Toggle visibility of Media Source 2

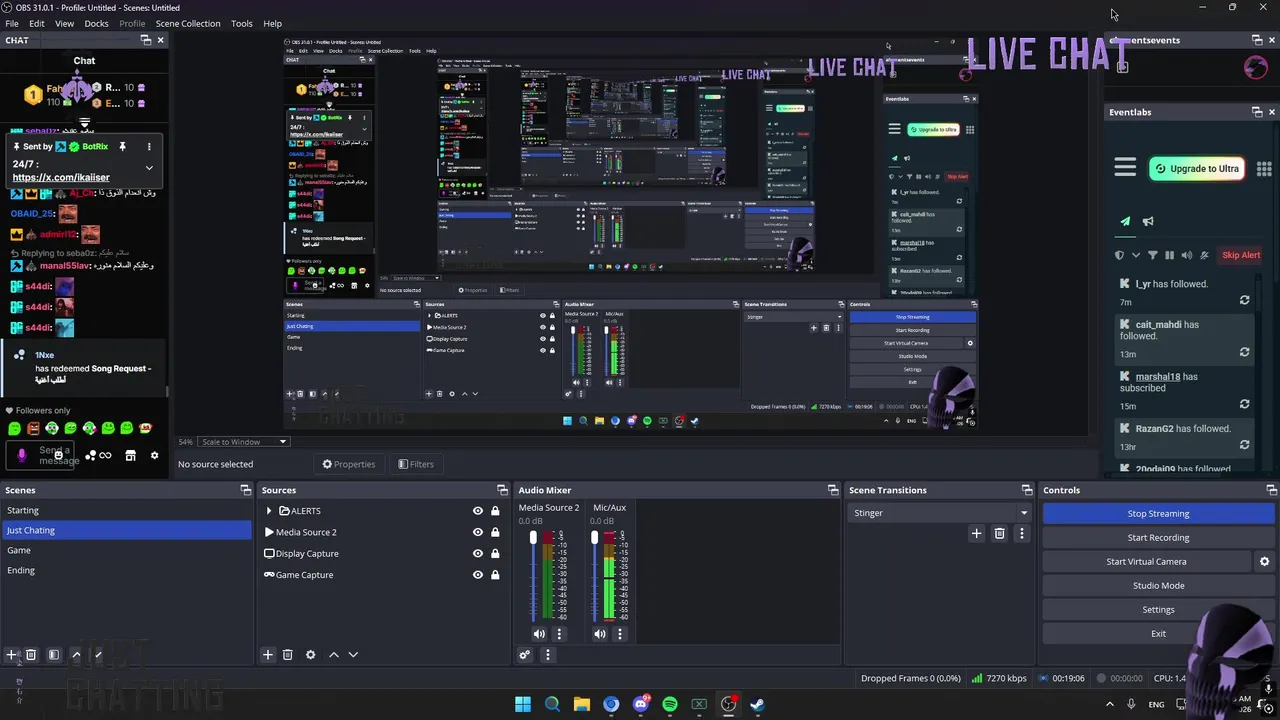tap(477, 532)
